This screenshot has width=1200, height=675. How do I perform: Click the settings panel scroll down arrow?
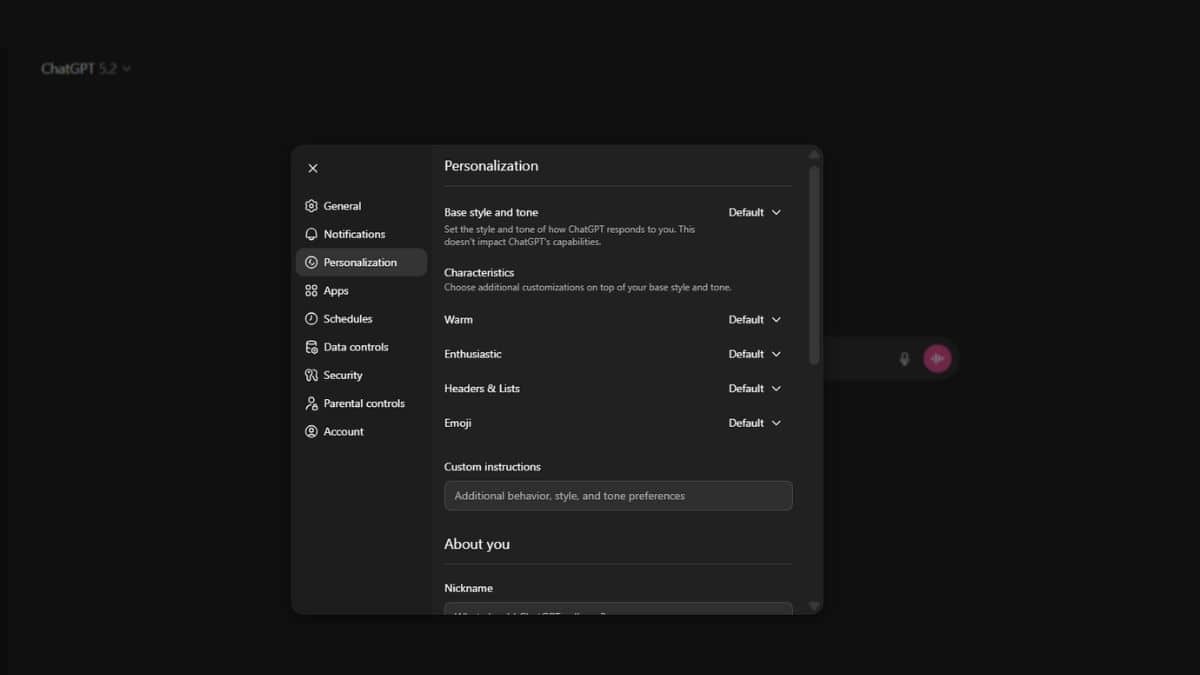point(814,606)
